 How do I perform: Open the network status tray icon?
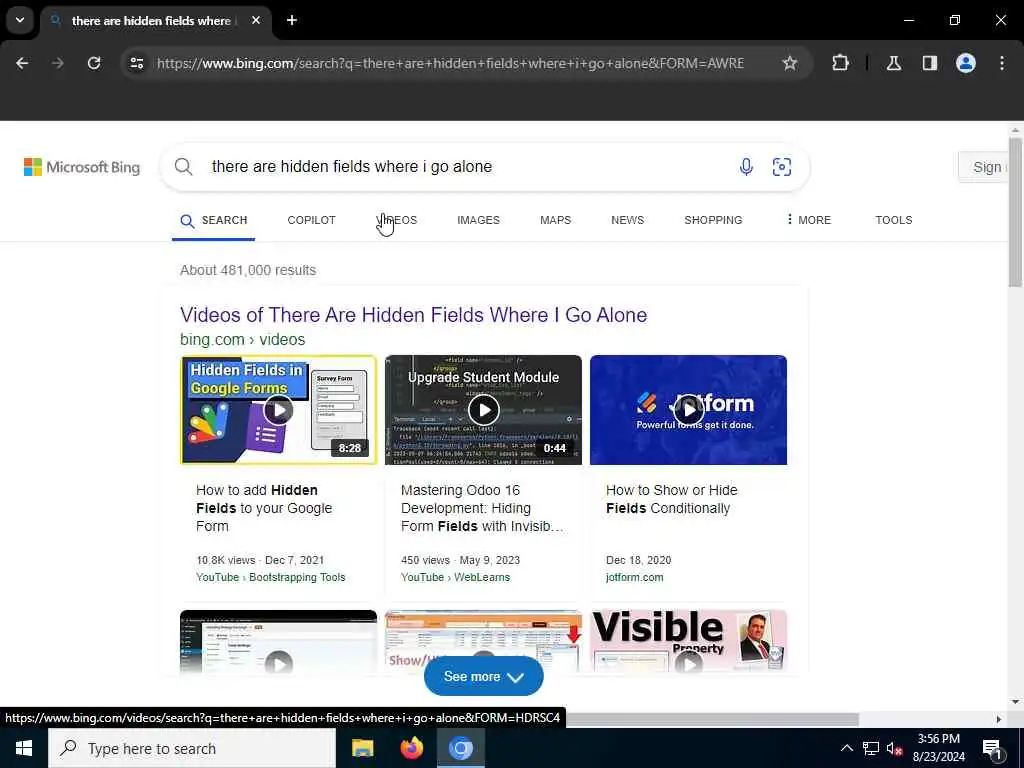(x=871, y=748)
